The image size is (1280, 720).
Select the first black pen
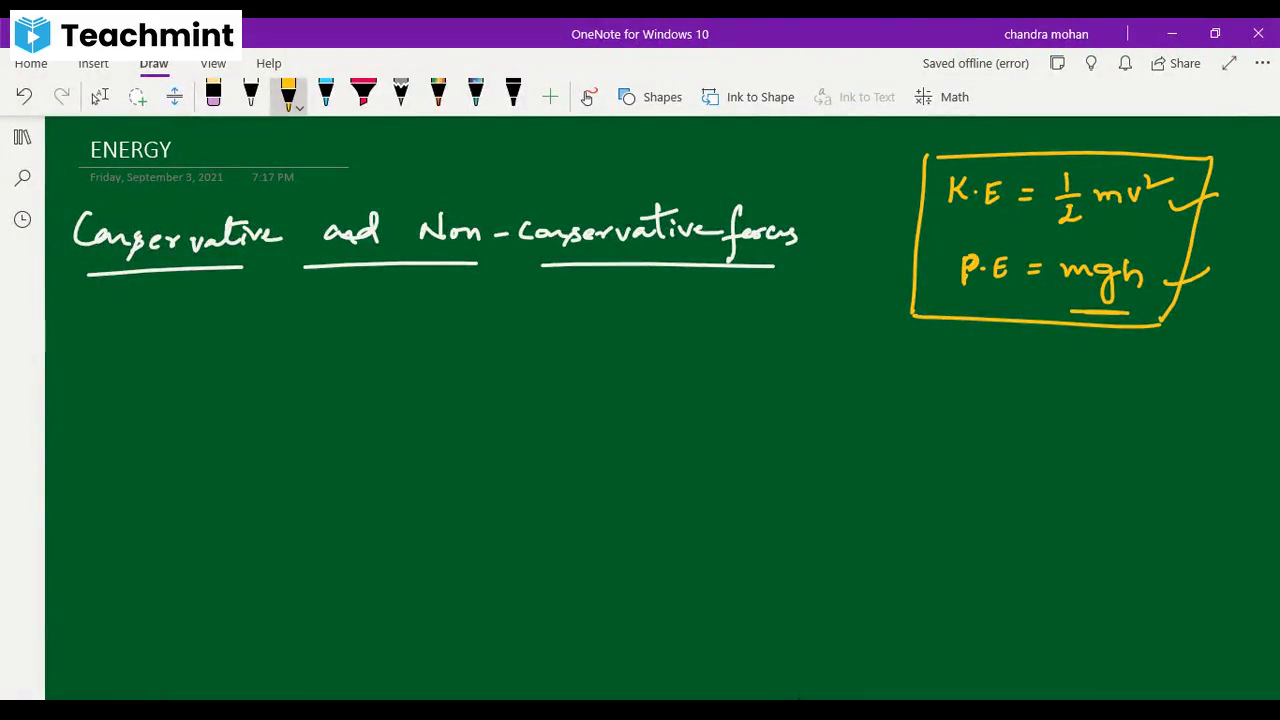251,93
